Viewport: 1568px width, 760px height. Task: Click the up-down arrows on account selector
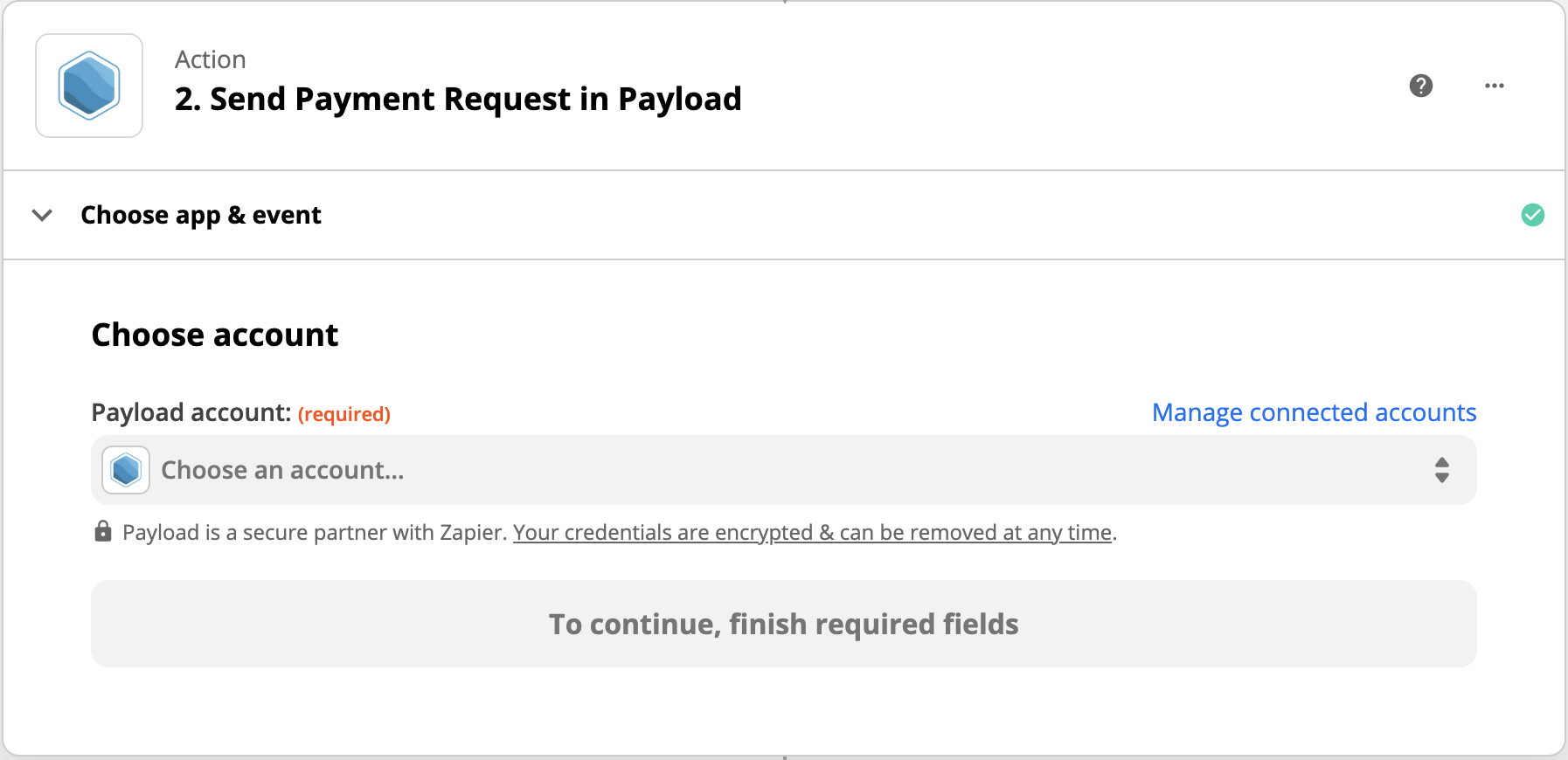[1442, 470]
